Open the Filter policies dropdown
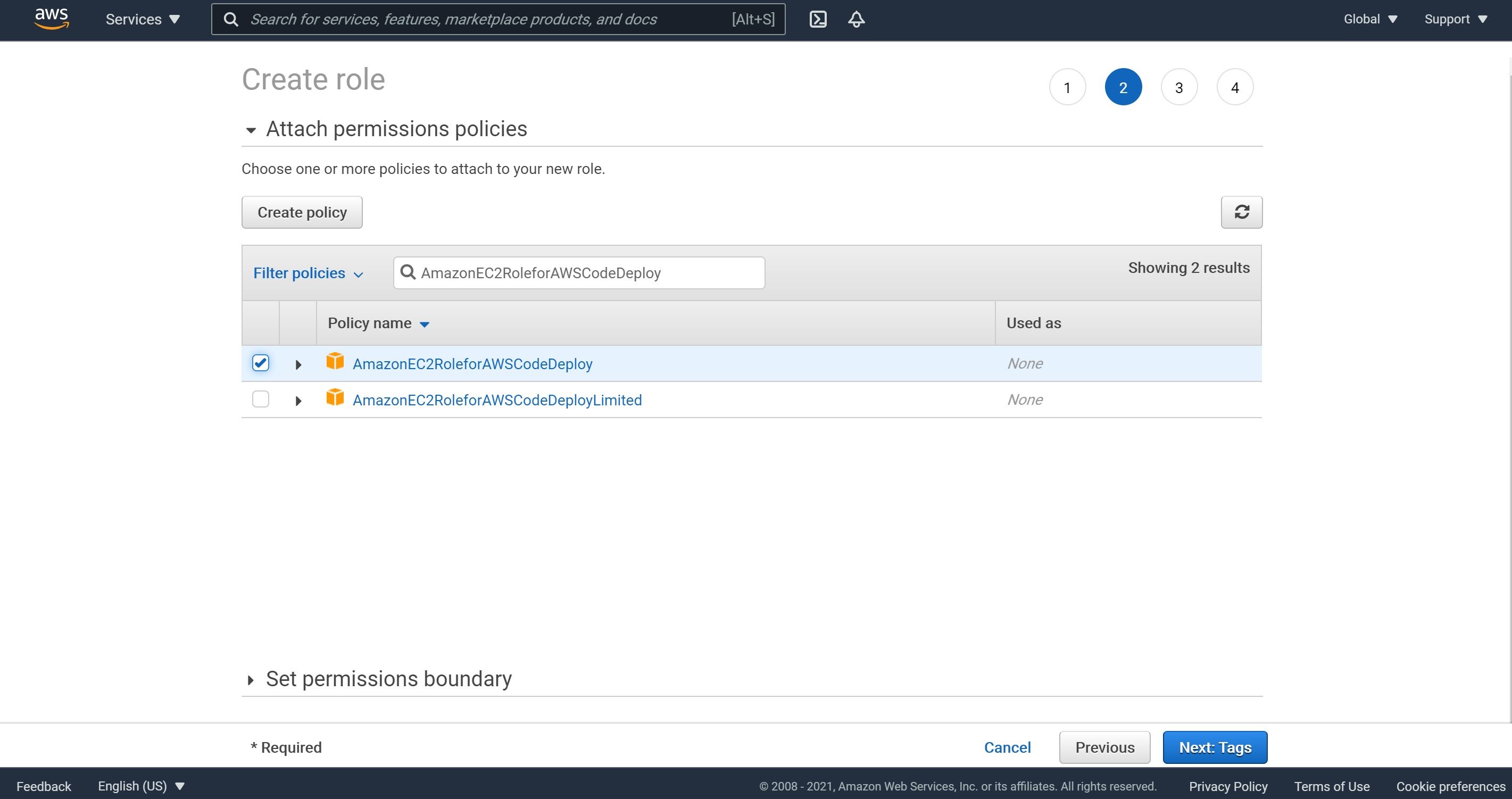 tap(309, 273)
